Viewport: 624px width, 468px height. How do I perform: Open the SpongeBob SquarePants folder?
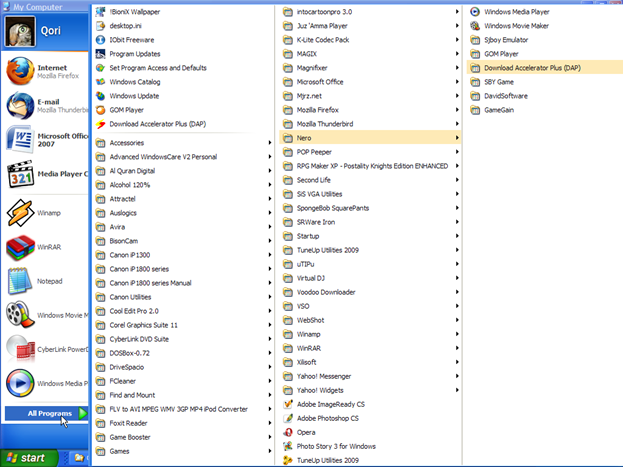[370, 208]
